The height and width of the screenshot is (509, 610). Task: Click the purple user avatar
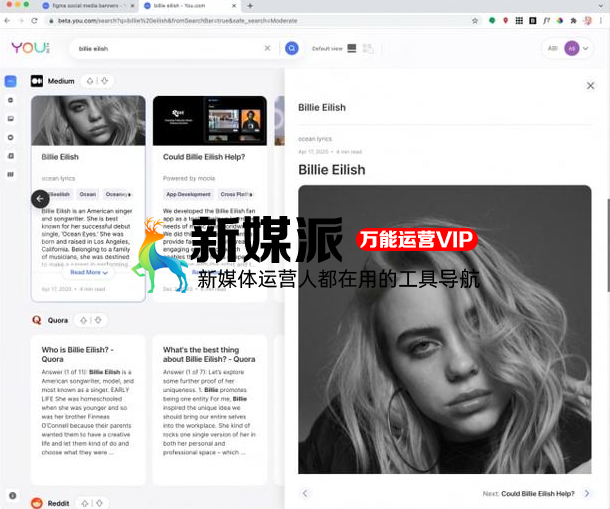pyautogui.click(x=571, y=48)
